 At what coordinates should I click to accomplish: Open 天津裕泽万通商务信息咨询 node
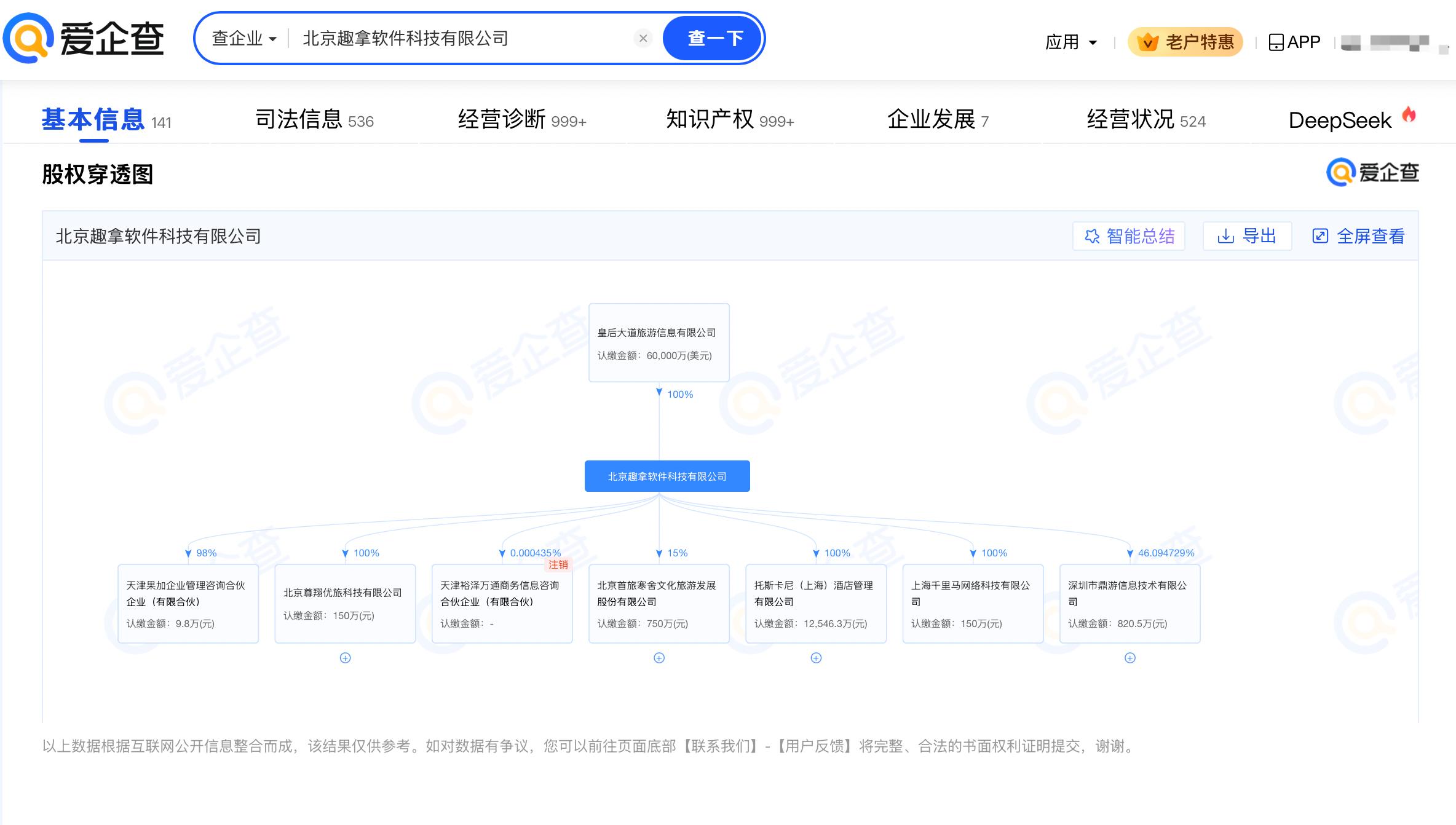(x=502, y=604)
